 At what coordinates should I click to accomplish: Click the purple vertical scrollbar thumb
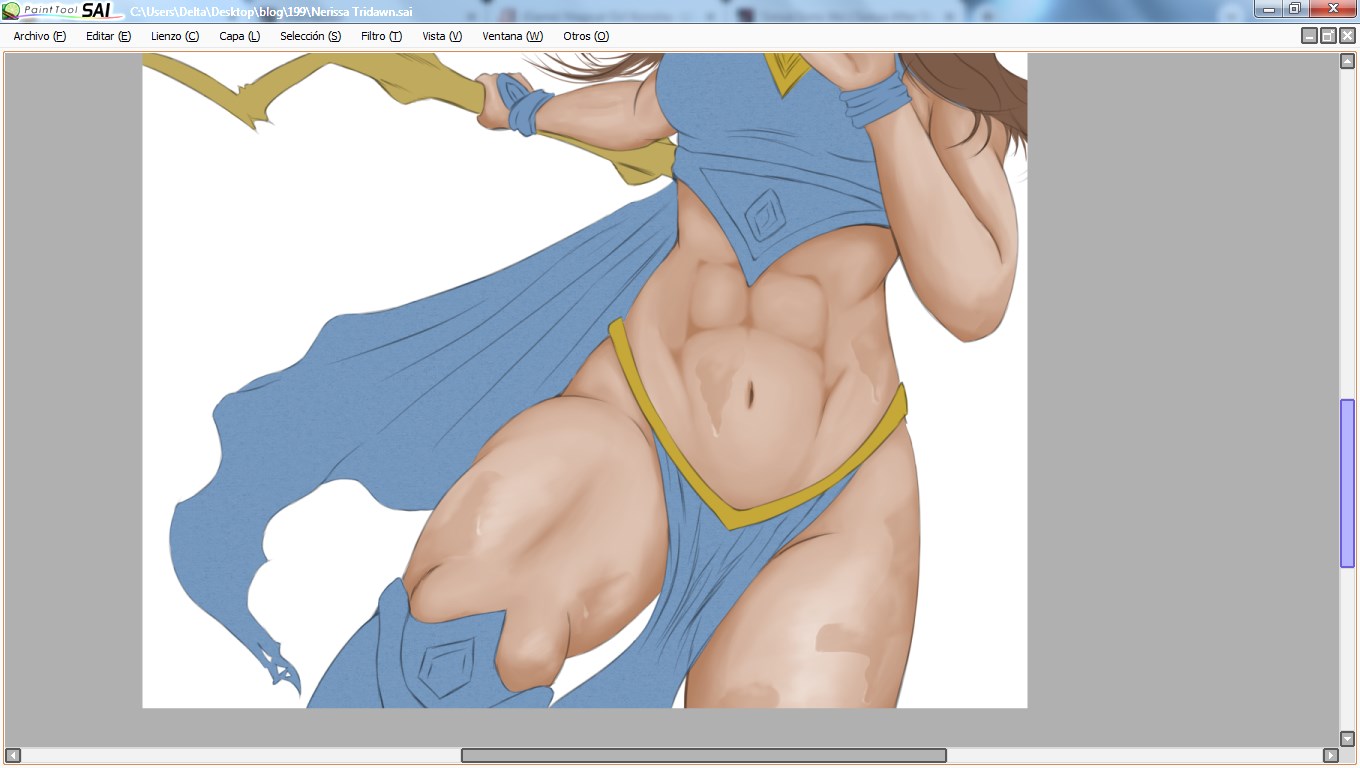click(x=1347, y=483)
